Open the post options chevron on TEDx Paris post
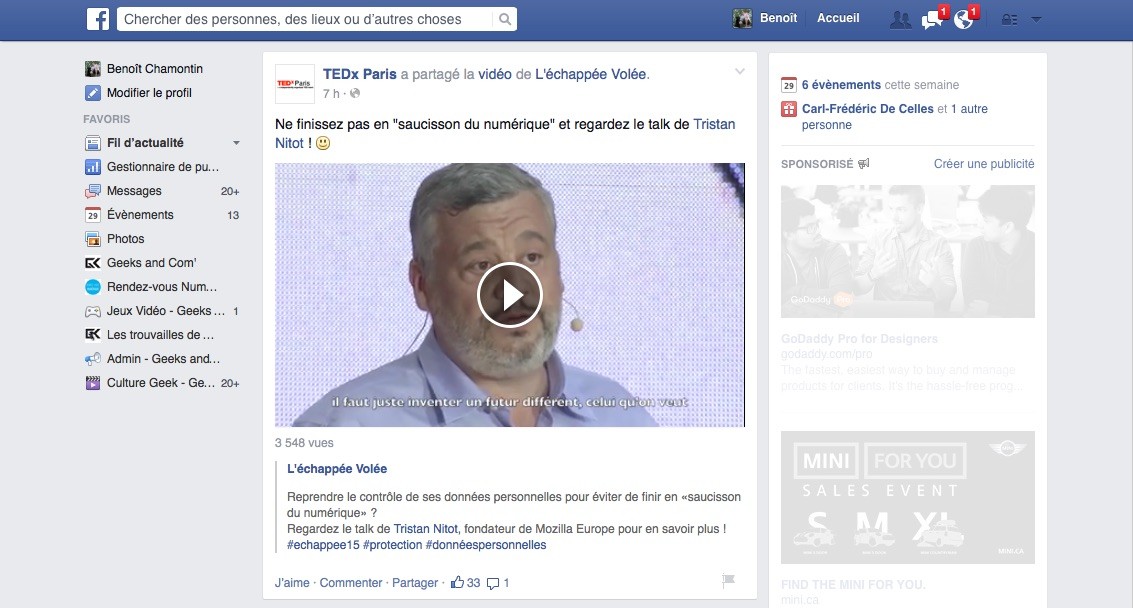The image size is (1133, 608). (740, 71)
